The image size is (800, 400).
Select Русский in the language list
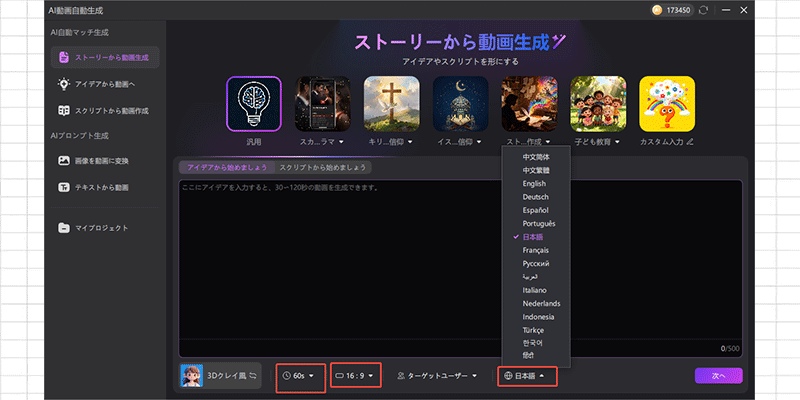[536, 264]
